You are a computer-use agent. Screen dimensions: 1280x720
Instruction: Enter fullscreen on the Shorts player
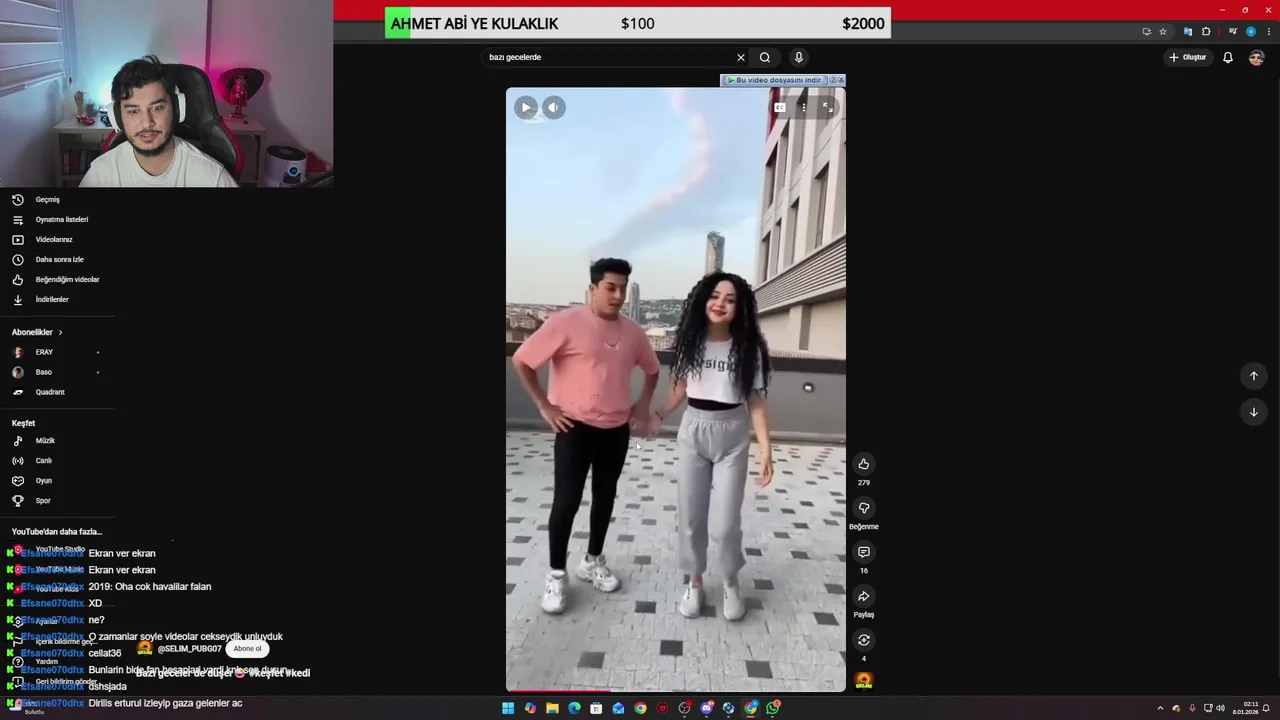click(x=828, y=107)
